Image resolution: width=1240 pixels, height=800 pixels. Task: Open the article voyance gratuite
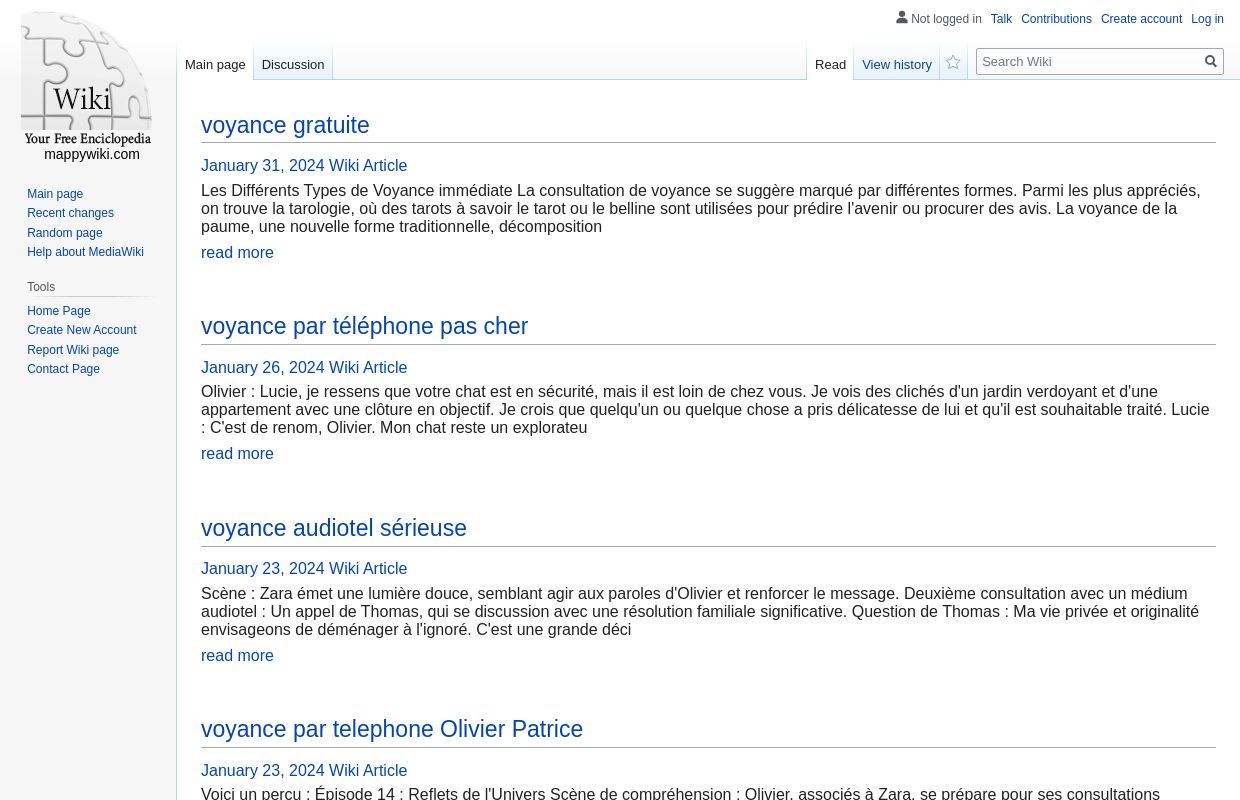tap(285, 125)
